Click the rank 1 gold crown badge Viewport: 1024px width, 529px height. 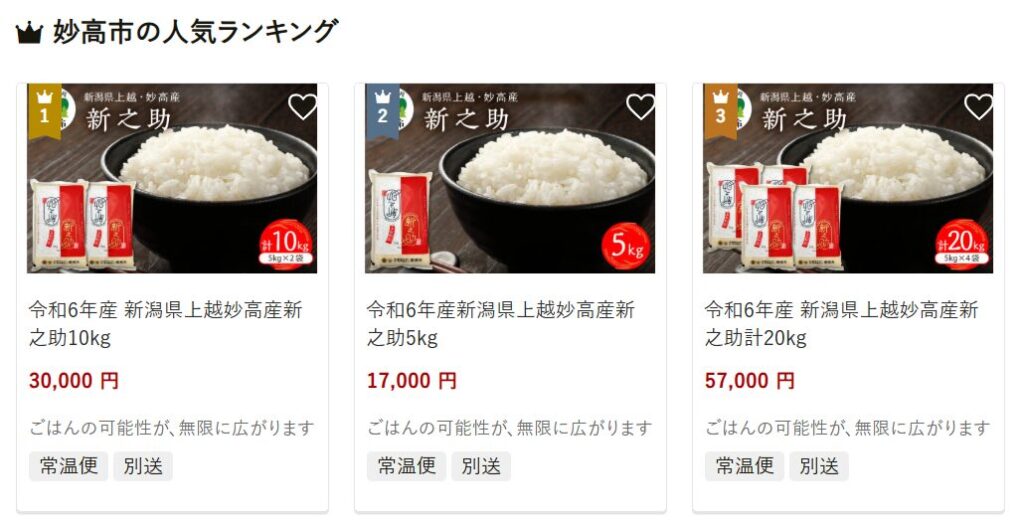point(44,111)
